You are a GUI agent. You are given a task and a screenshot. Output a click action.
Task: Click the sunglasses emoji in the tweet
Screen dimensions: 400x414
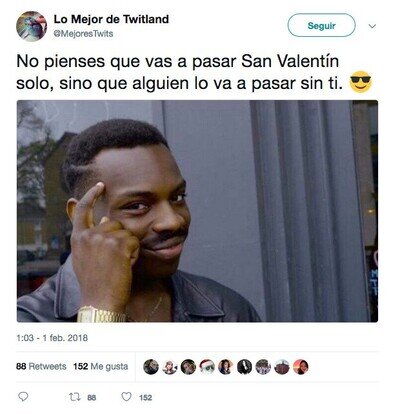pyautogui.click(x=360, y=82)
